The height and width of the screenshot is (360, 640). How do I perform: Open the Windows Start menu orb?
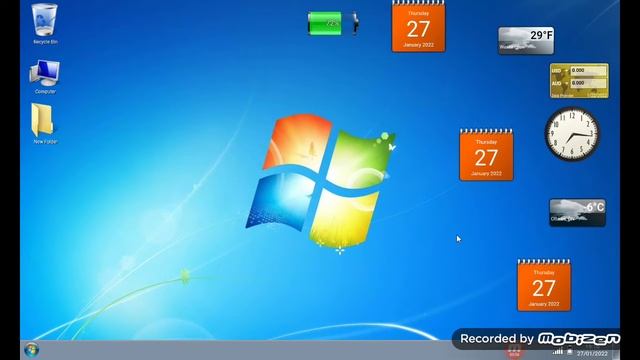click(31, 350)
